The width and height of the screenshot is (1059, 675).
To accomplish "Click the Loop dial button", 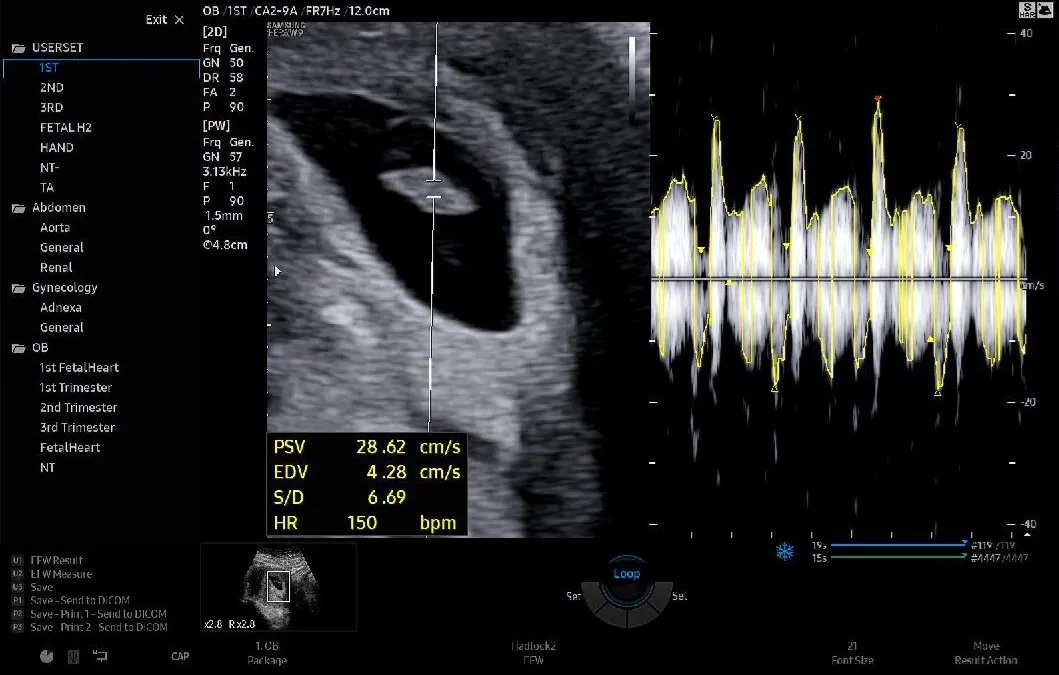I will [x=626, y=574].
